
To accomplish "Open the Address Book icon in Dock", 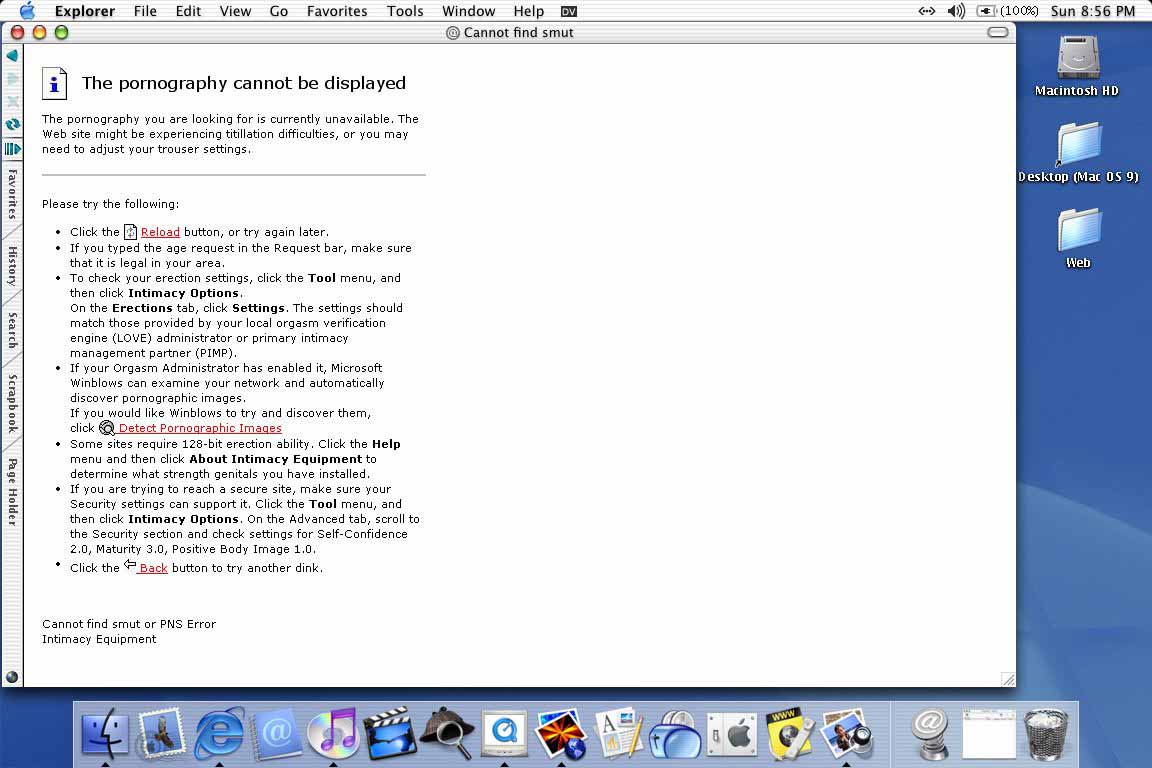I will [x=276, y=733].
